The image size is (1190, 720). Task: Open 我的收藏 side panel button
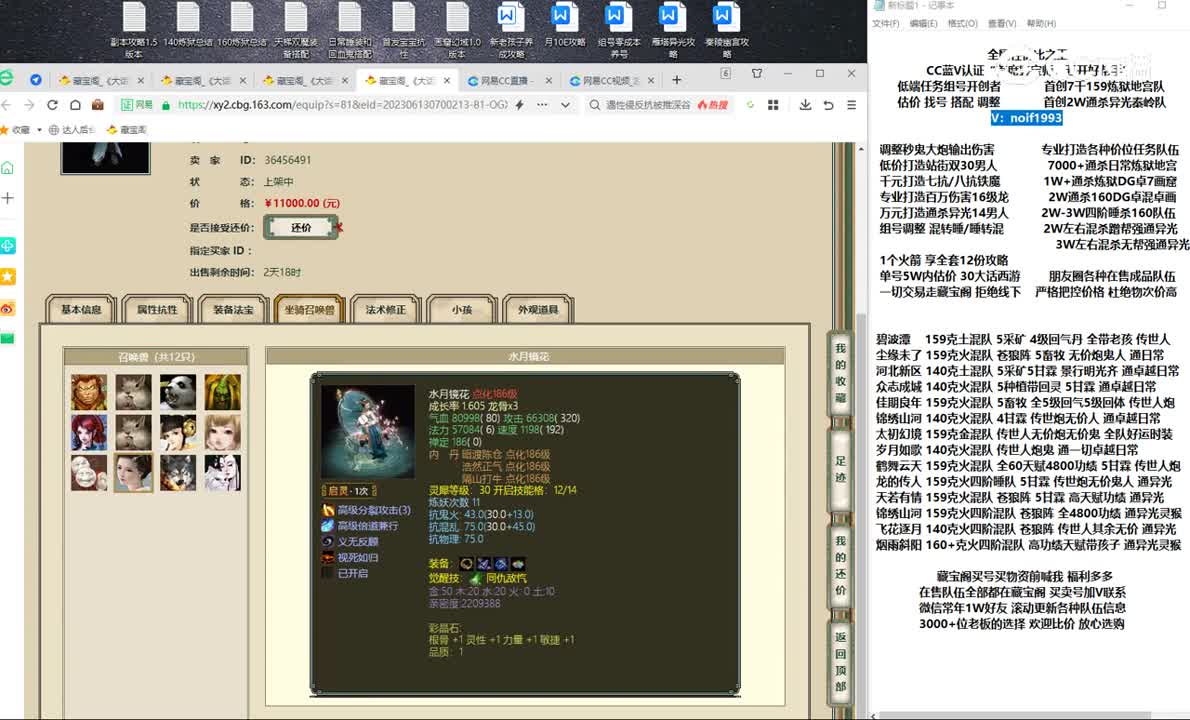click(x=840, y=373)
